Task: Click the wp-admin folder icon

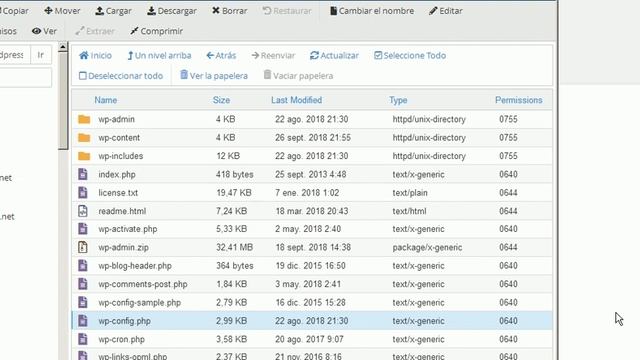Action: [x=84, y=119]
